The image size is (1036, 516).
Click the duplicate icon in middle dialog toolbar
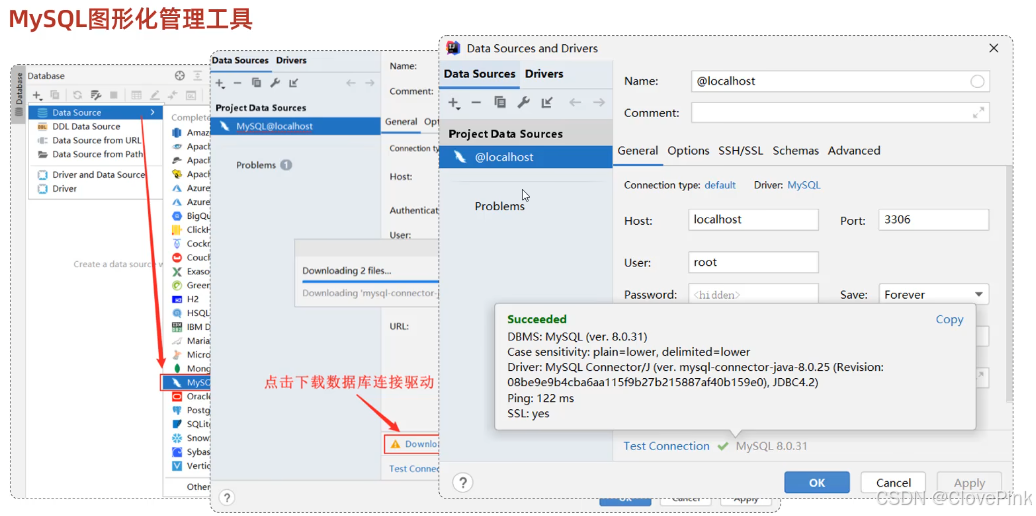point(256,83)
